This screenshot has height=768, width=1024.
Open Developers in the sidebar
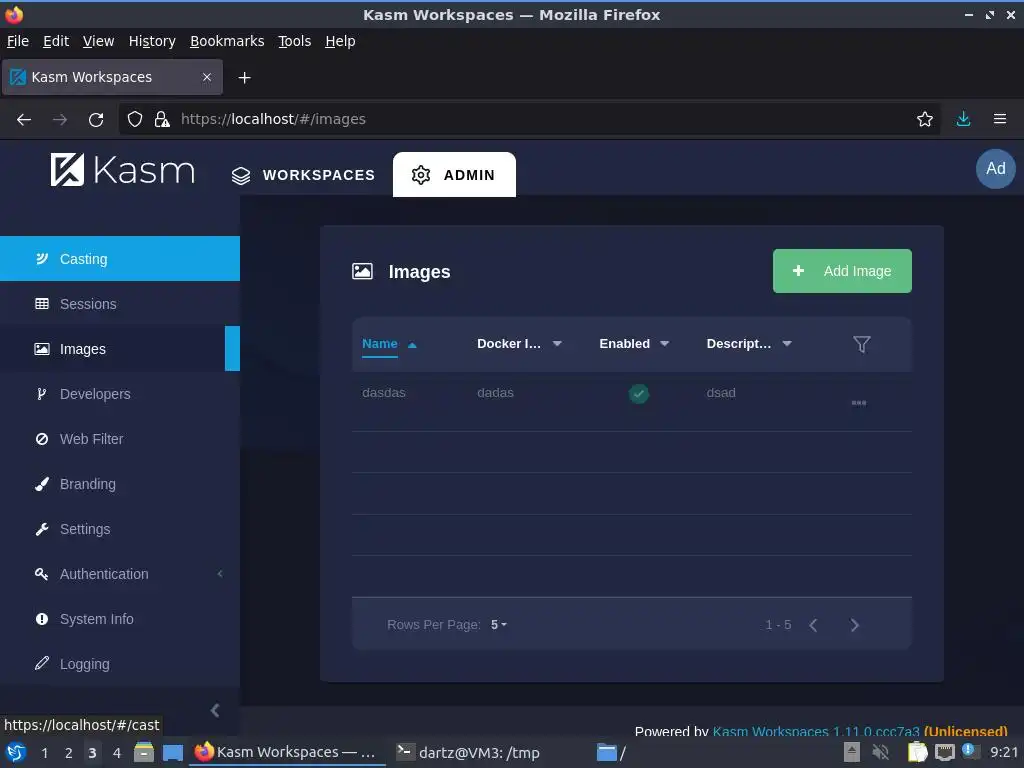[120, 394]
